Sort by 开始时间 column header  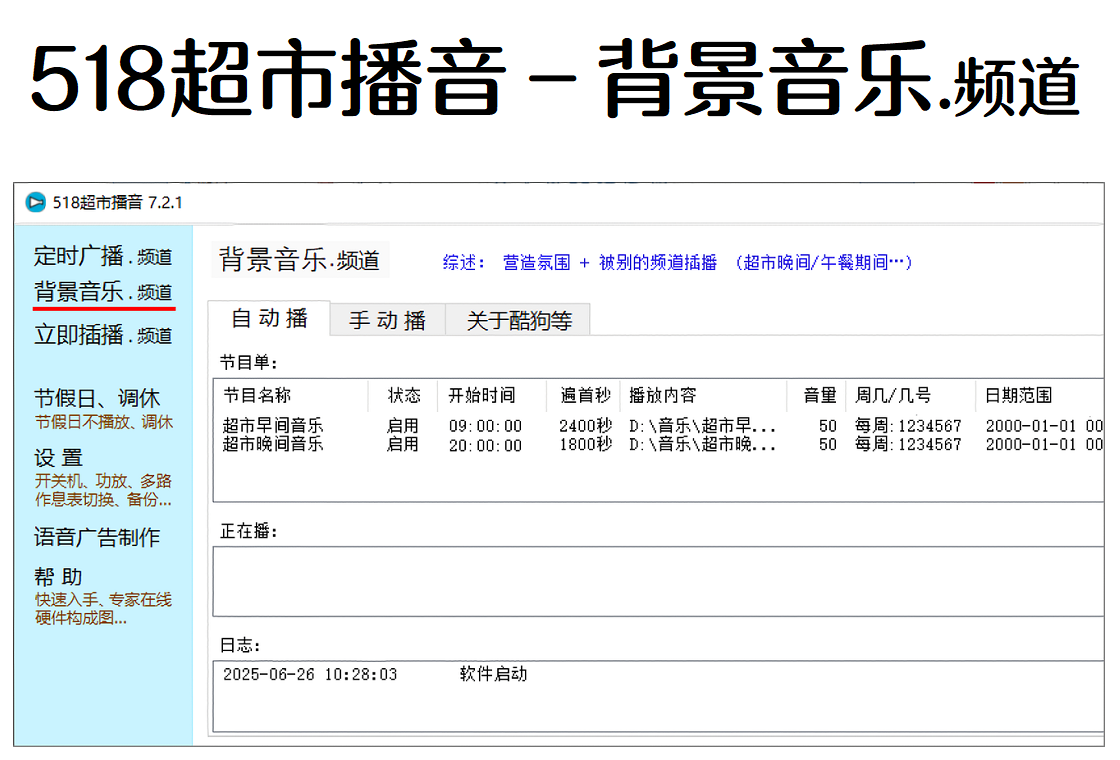(x=481, y=395)
